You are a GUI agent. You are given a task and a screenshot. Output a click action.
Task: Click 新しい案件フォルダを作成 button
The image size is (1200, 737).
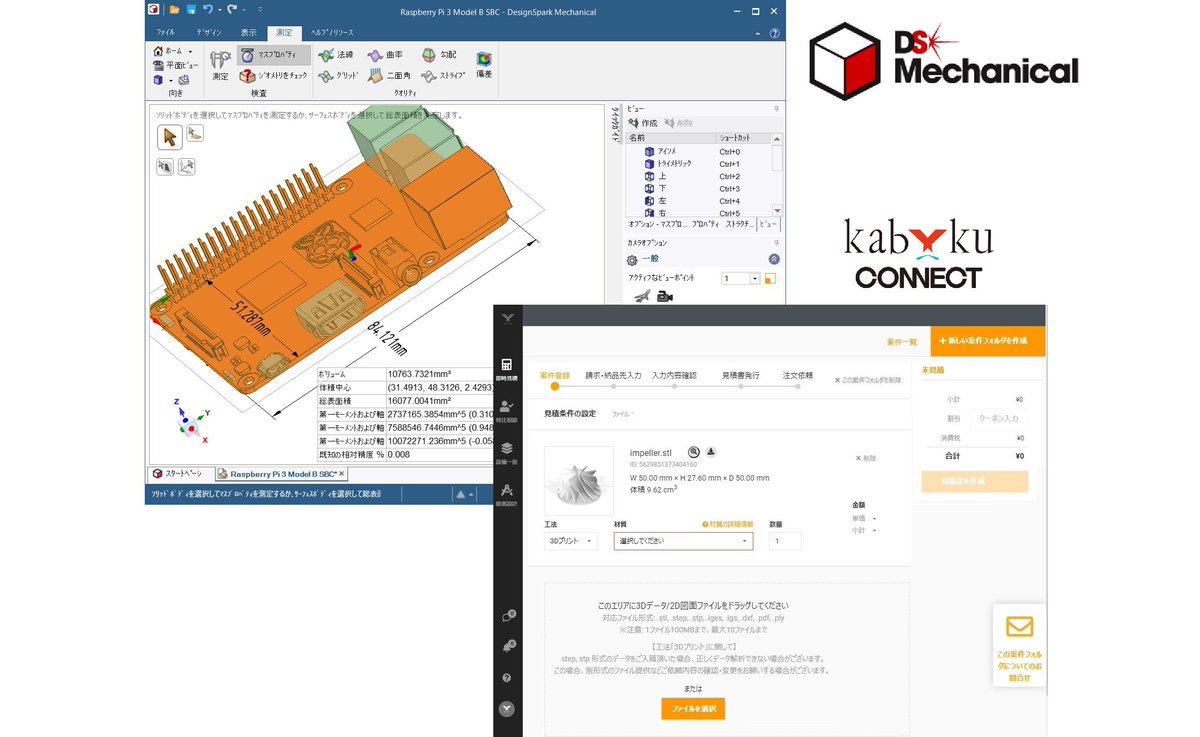point(988,341)
